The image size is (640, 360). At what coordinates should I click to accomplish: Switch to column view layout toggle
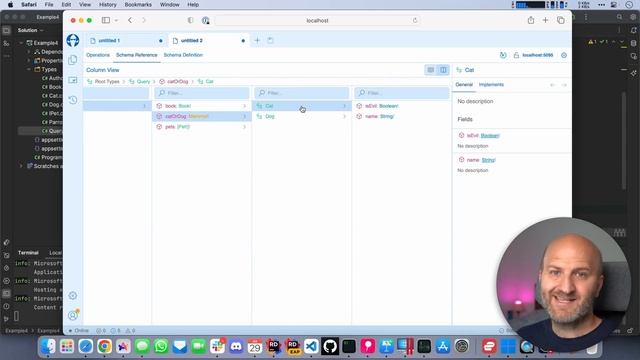coord(443,70)
